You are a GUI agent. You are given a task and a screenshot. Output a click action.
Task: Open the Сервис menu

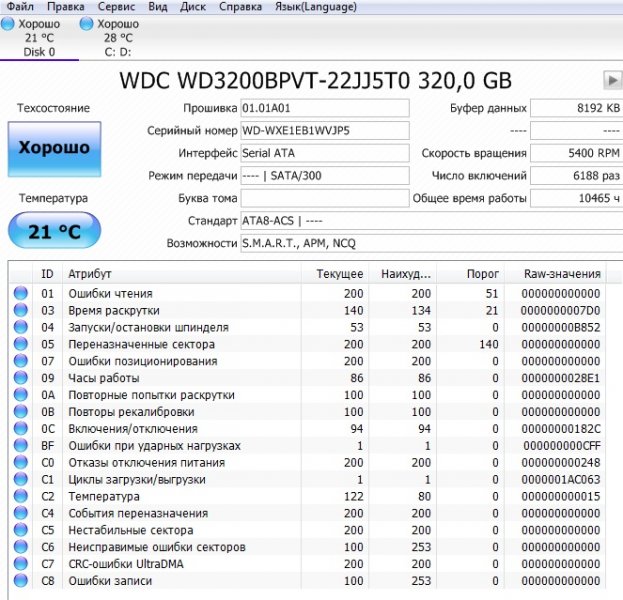click(x=117, y=6)
